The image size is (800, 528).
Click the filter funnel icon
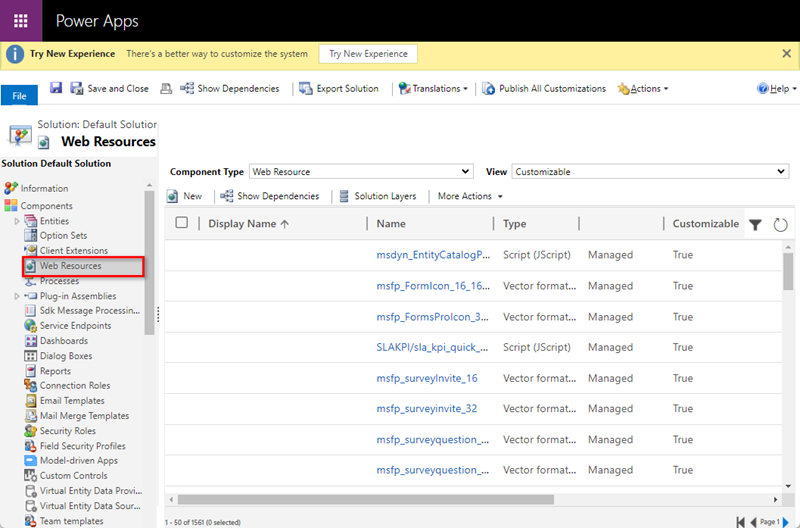pyautogui.click(x=756, y=224)
